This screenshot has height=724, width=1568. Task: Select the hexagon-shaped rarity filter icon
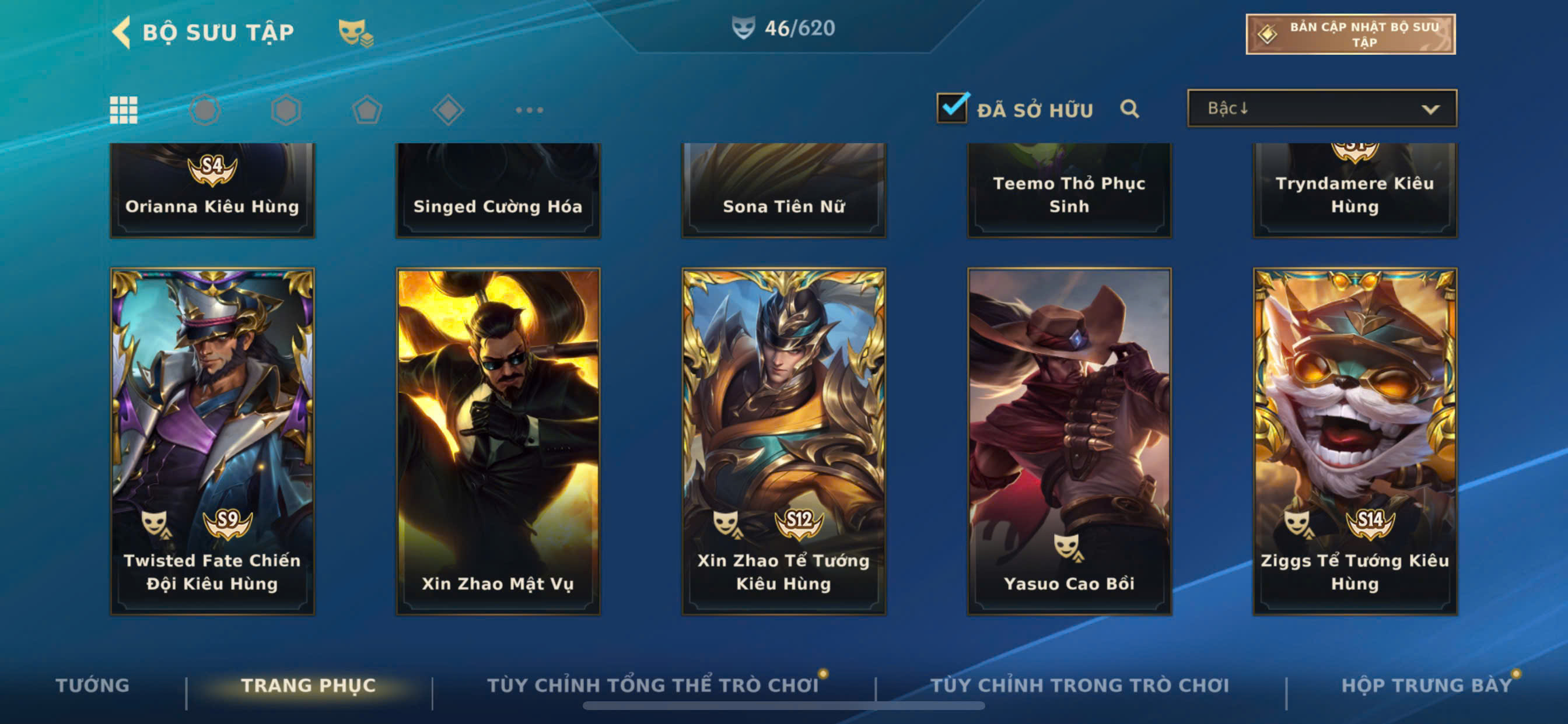pyautogui.click(x=286, y=110)
